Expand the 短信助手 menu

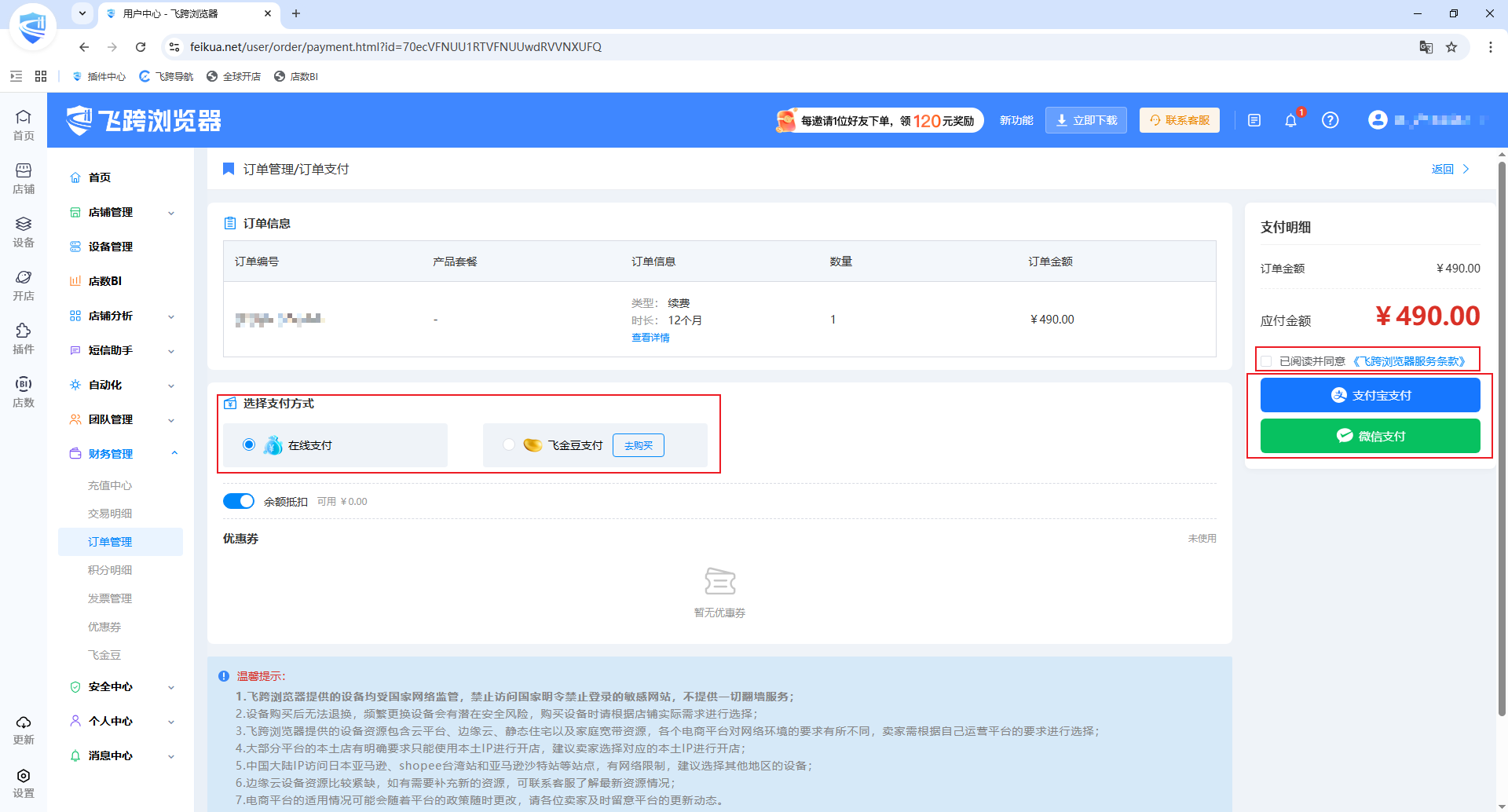(121, 350)
